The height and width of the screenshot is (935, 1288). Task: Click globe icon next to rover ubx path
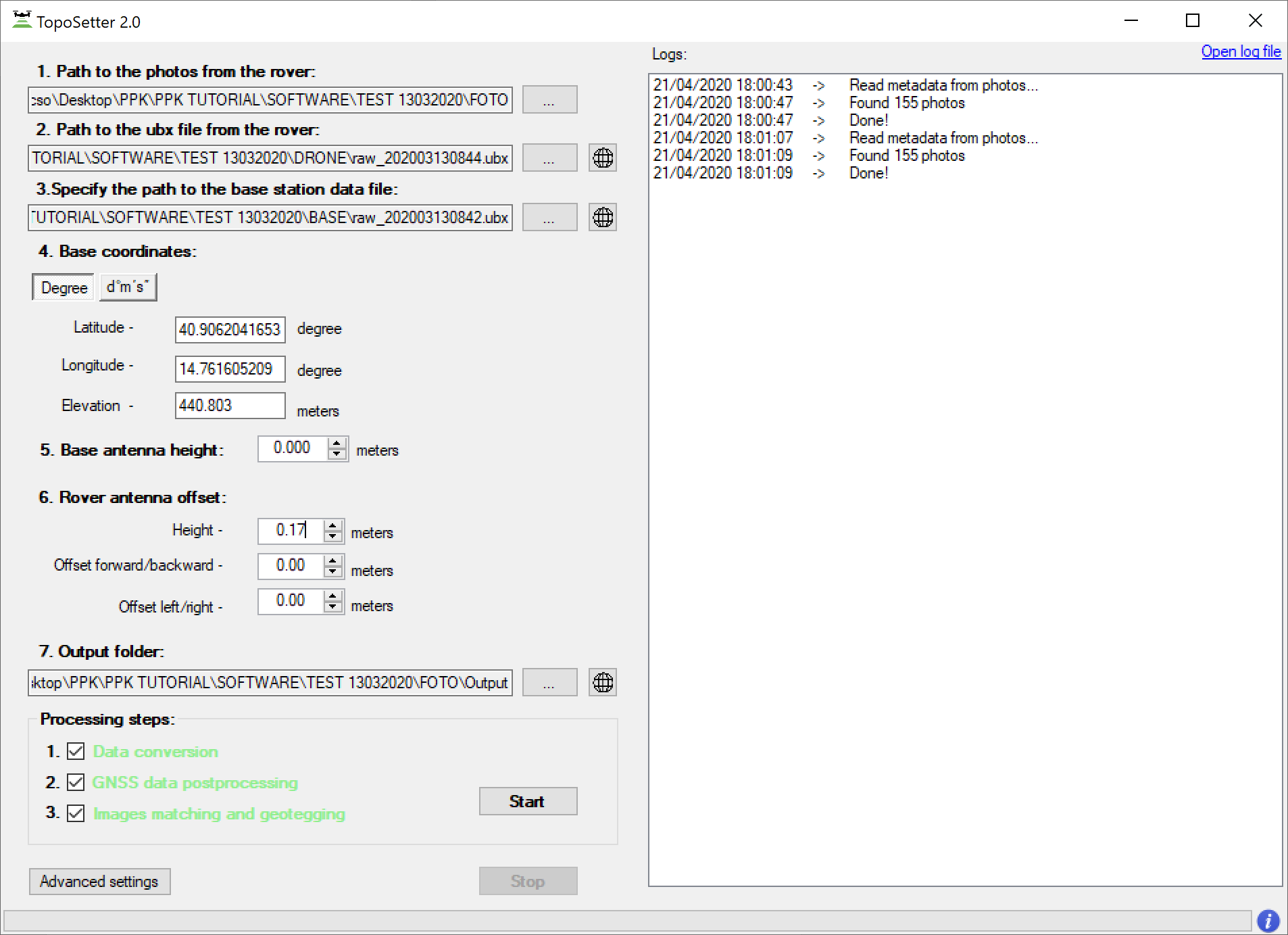[x=602, y=158]
